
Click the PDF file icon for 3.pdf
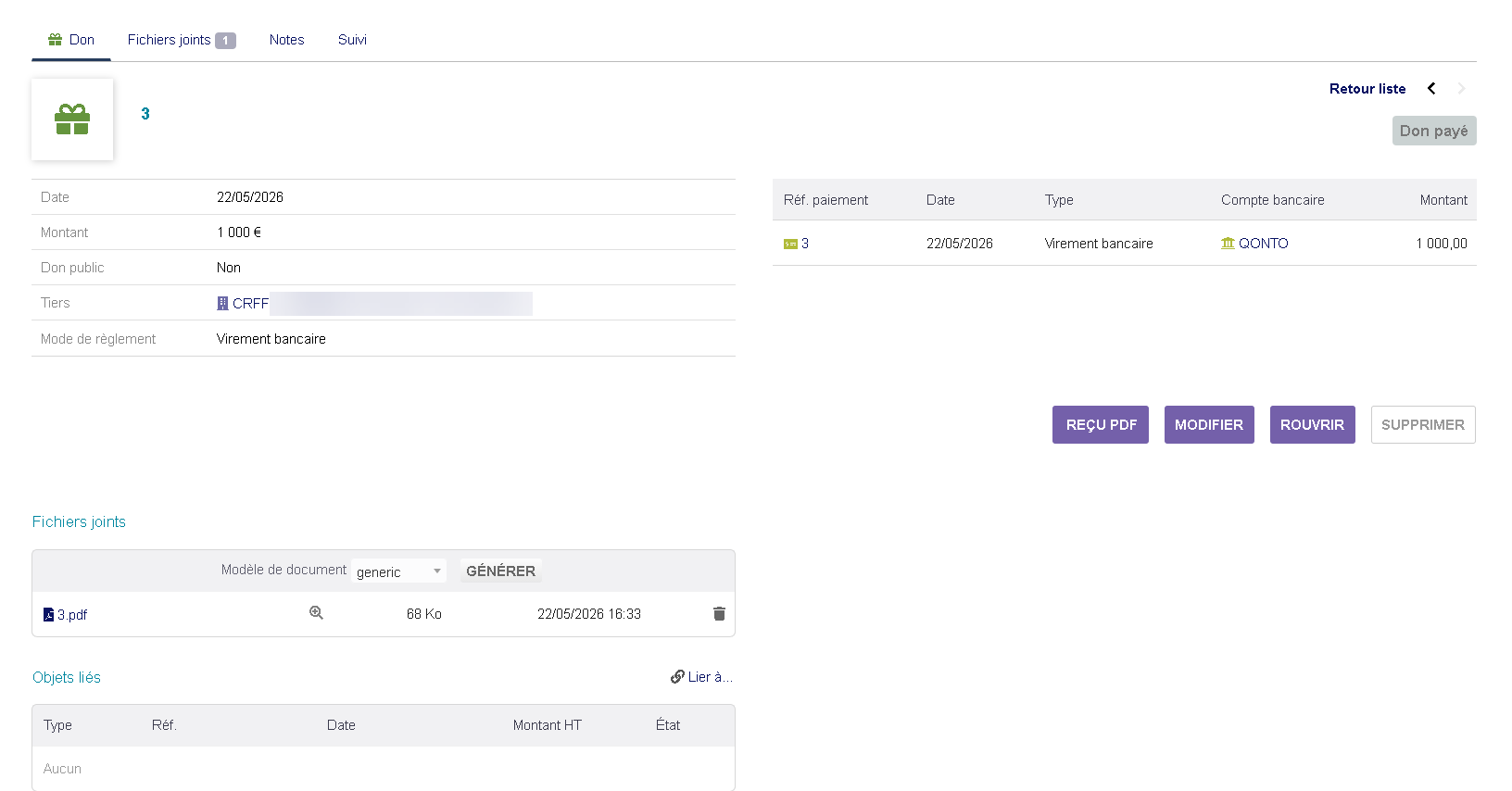point(49,615)
